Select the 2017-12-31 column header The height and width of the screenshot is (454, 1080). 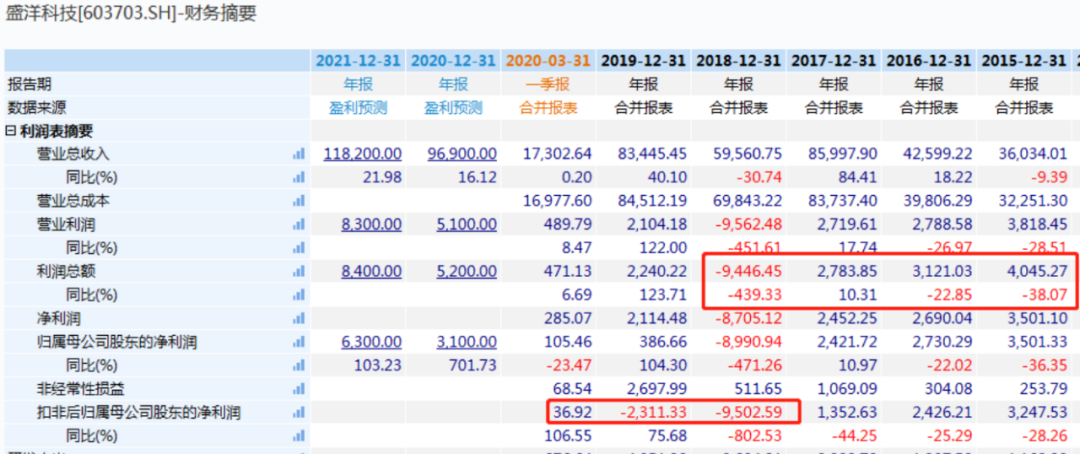[833, 61]
